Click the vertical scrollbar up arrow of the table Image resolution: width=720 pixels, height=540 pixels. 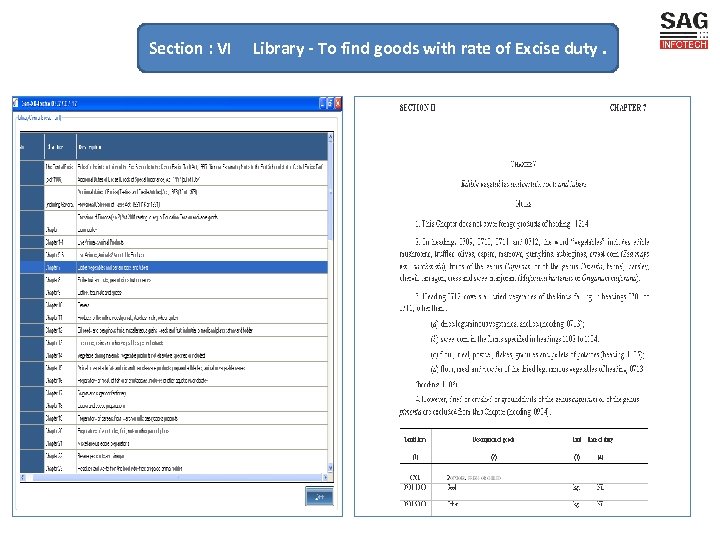331,137
